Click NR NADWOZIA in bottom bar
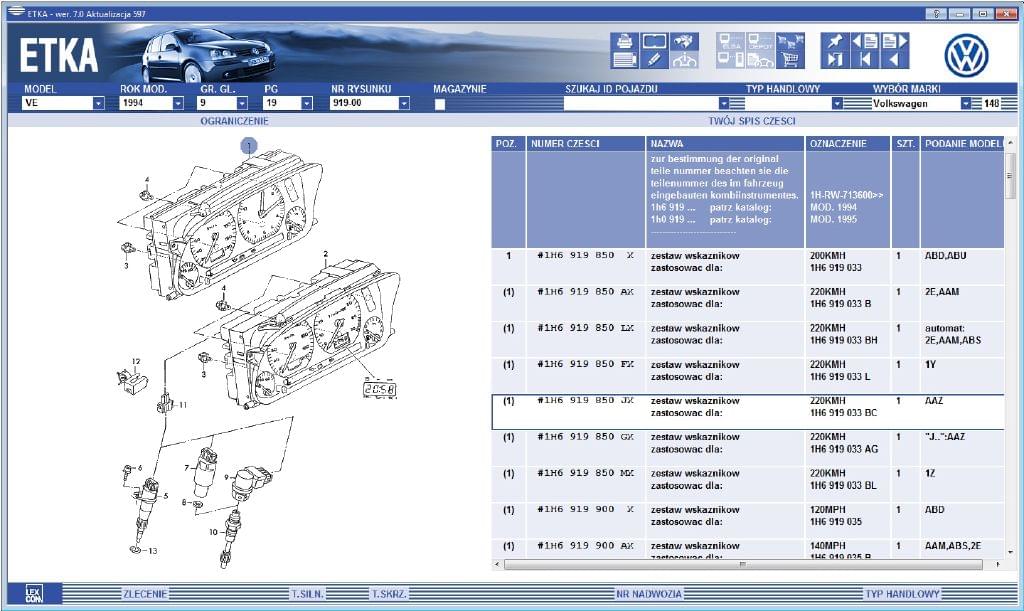 coord(648,593)
